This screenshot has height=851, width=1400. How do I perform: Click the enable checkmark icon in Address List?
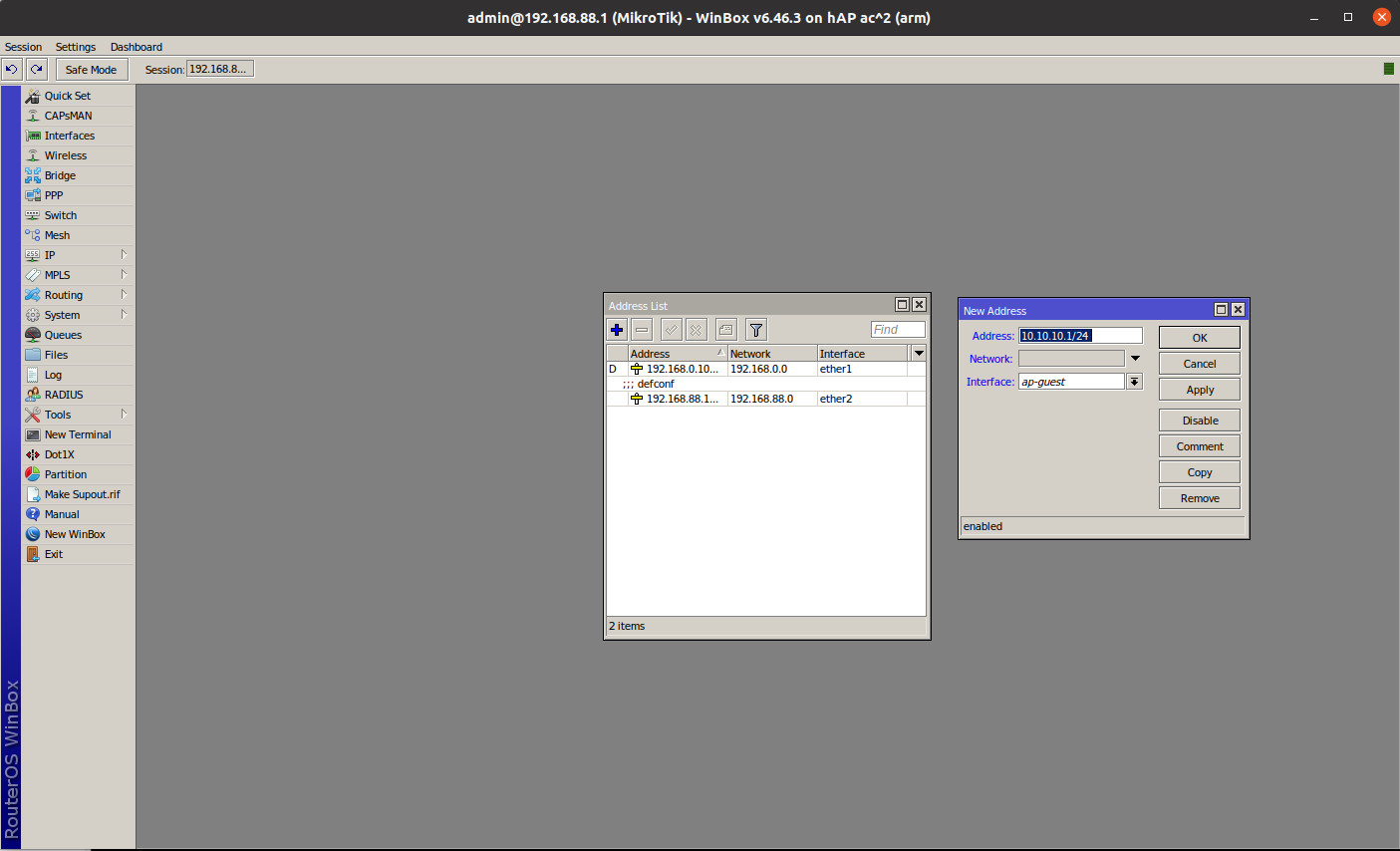(672, 330)
